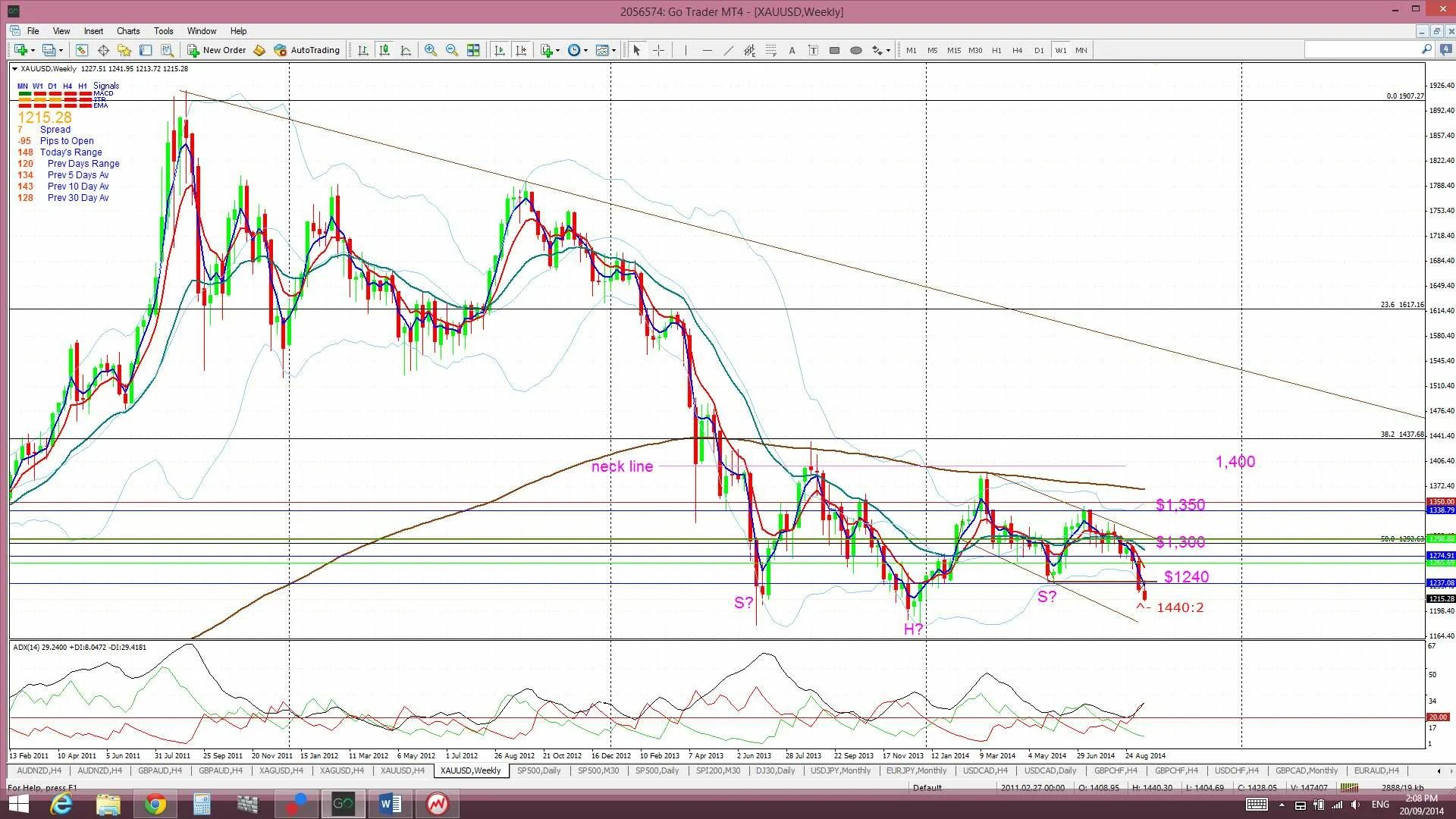Click the New Order button
Viewport: 1456px width, 819px height.
tap(217, 50)
